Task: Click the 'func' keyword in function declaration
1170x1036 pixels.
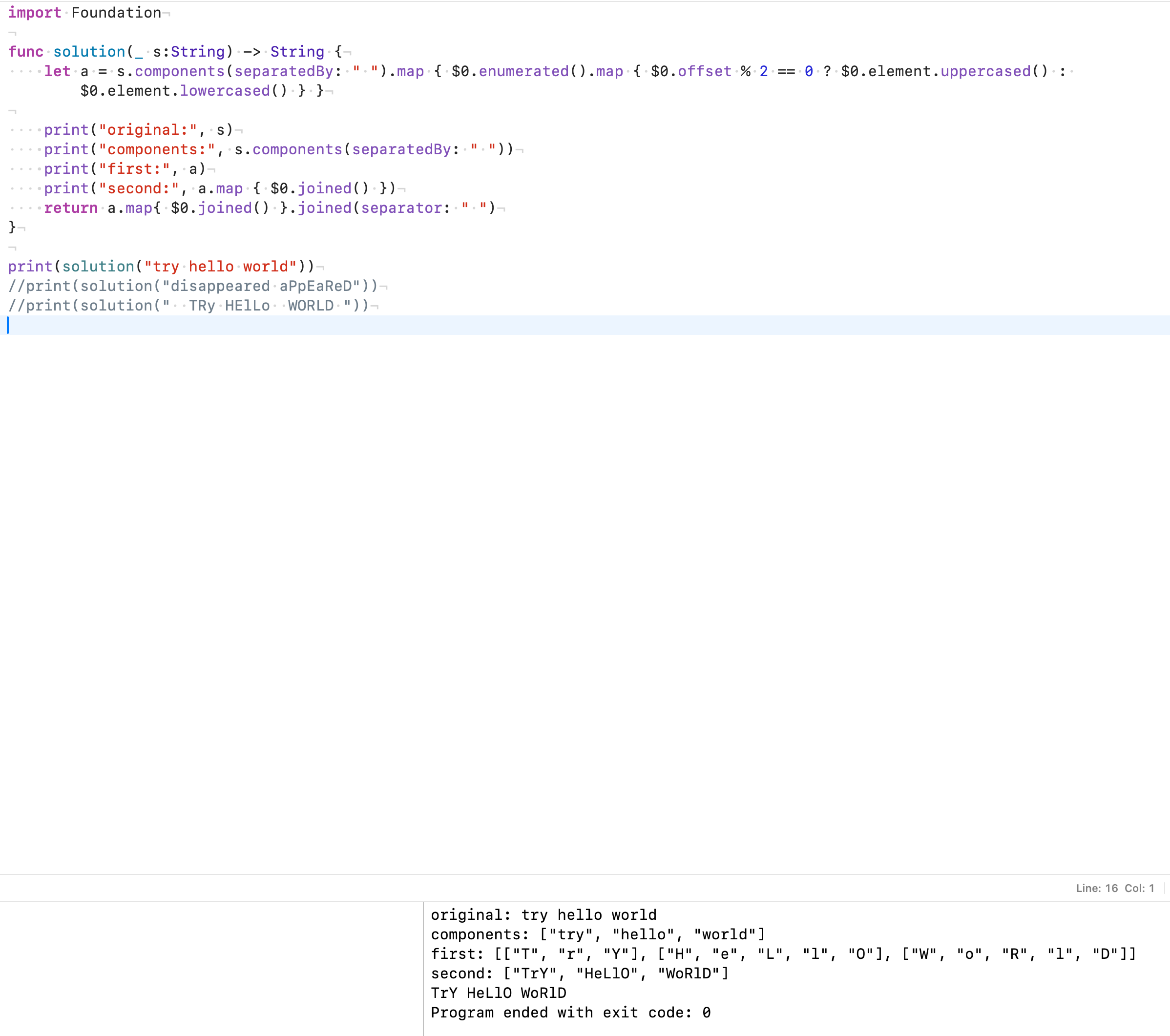Action: point(26,52)
